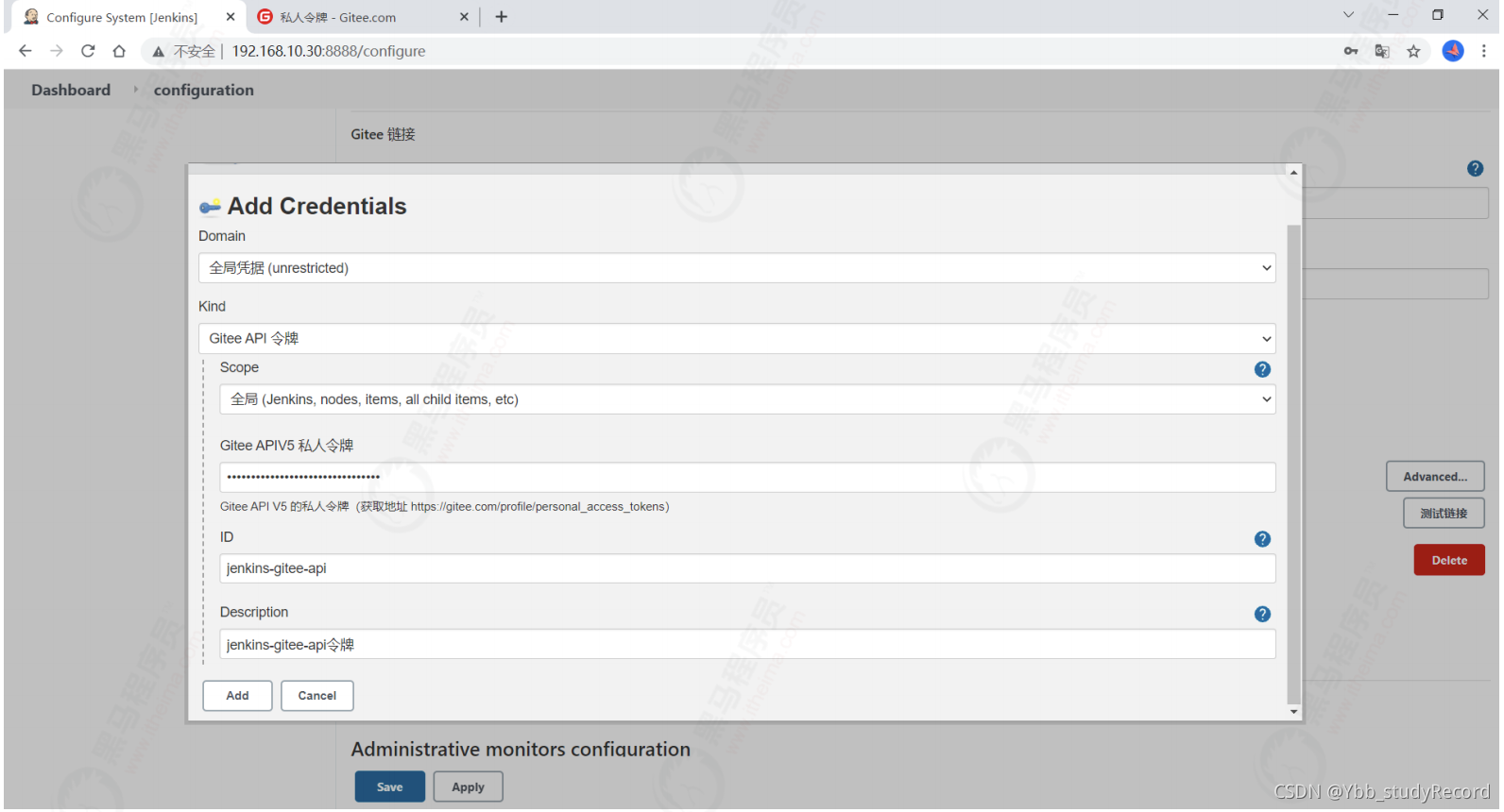
Task: Bookmark this page with the star icon
Action: tap(1413, 51)
